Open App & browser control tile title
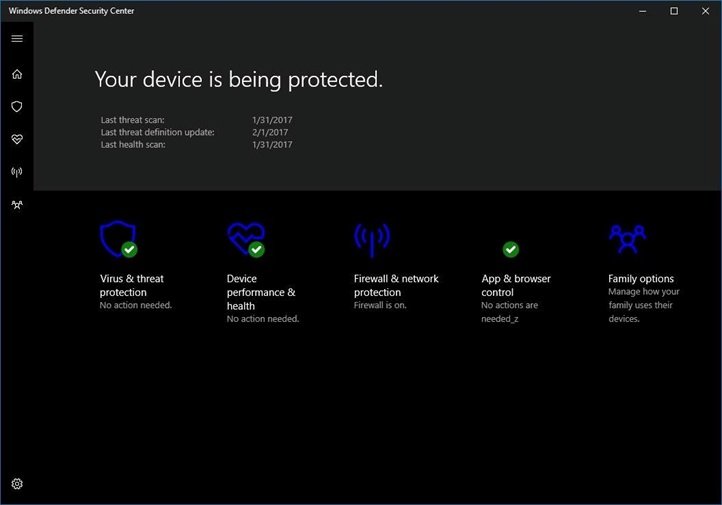 [x=516, y=285]
